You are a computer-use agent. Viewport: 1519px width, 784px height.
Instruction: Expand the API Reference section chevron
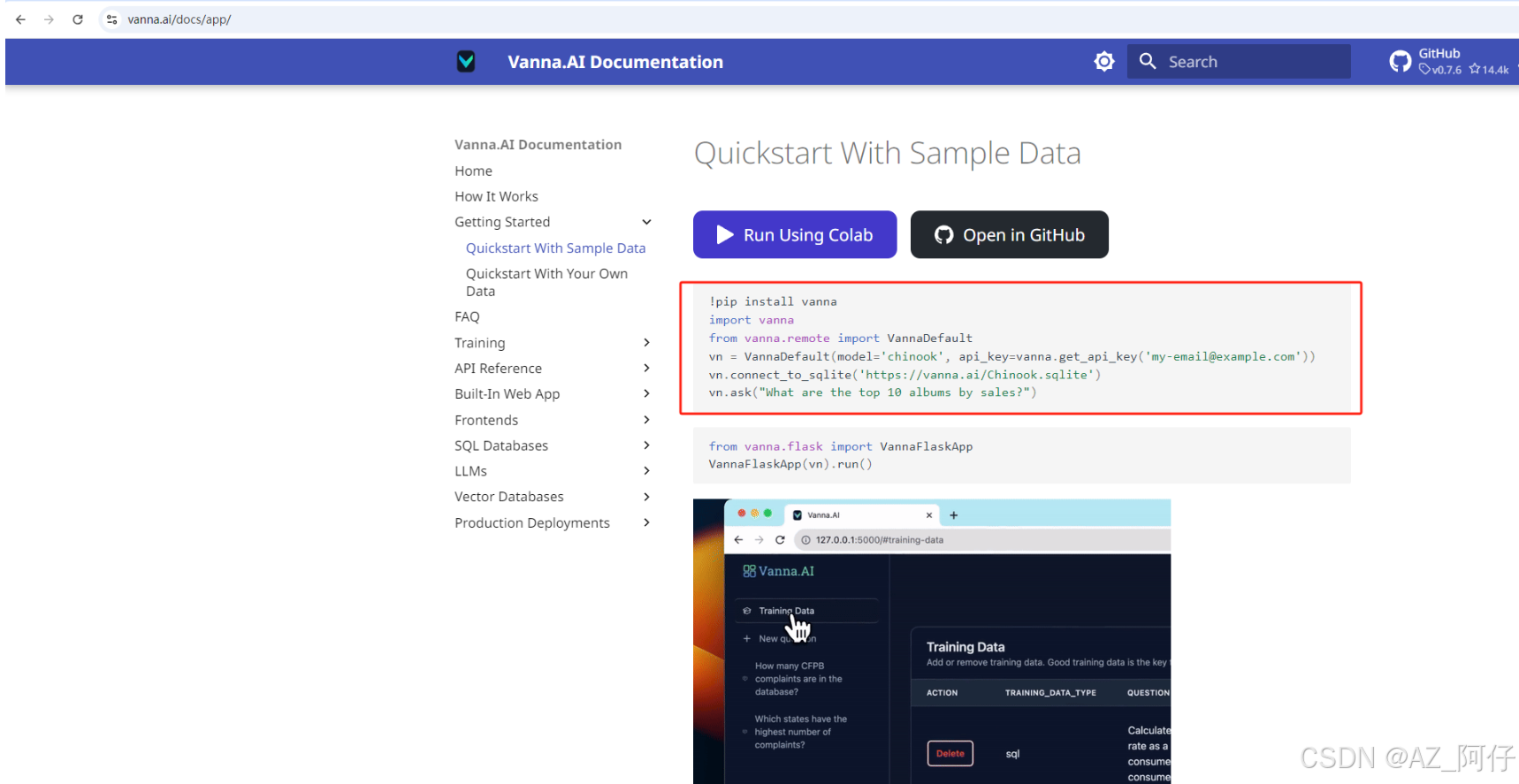point(646,368)
